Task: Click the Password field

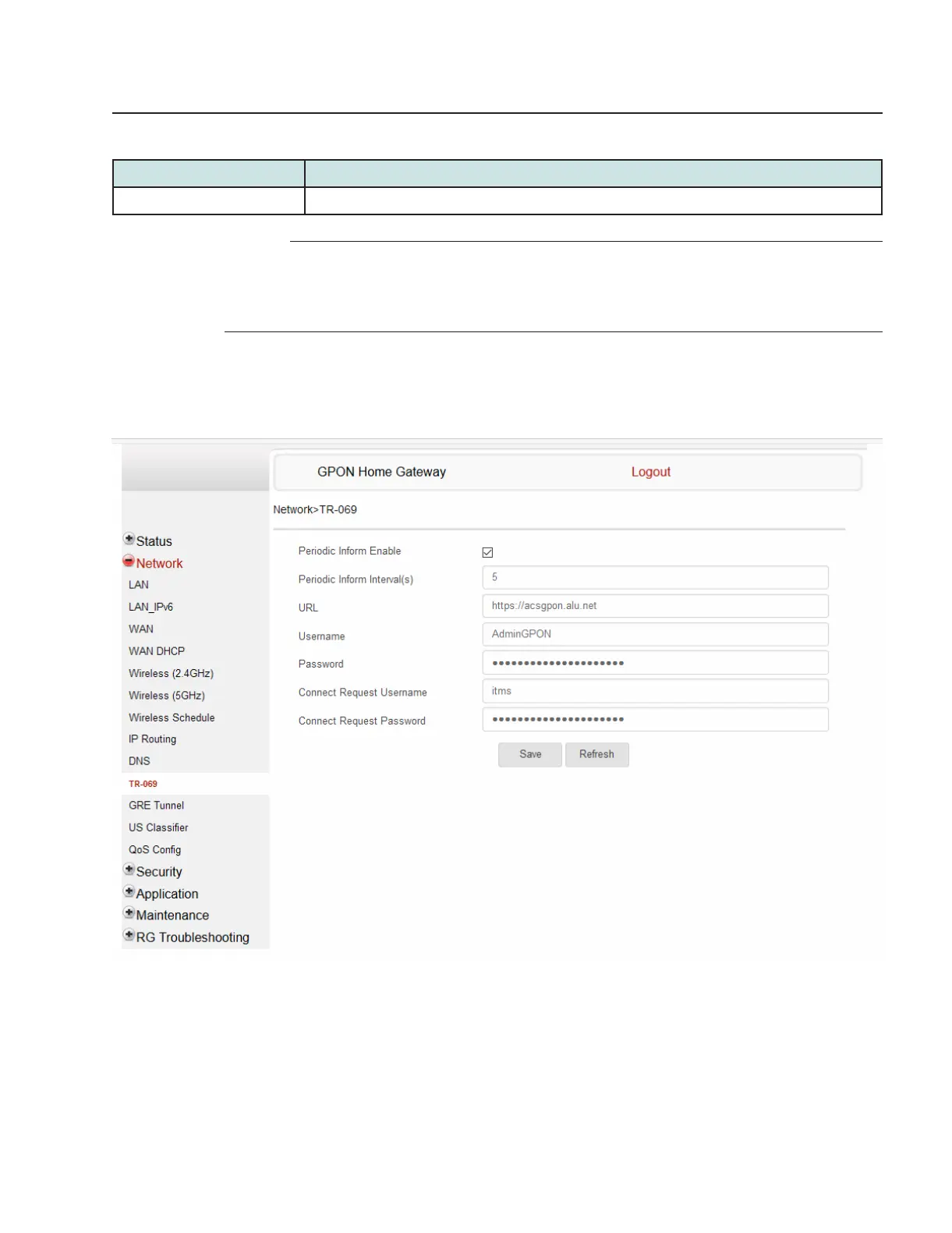Action: 655,663
